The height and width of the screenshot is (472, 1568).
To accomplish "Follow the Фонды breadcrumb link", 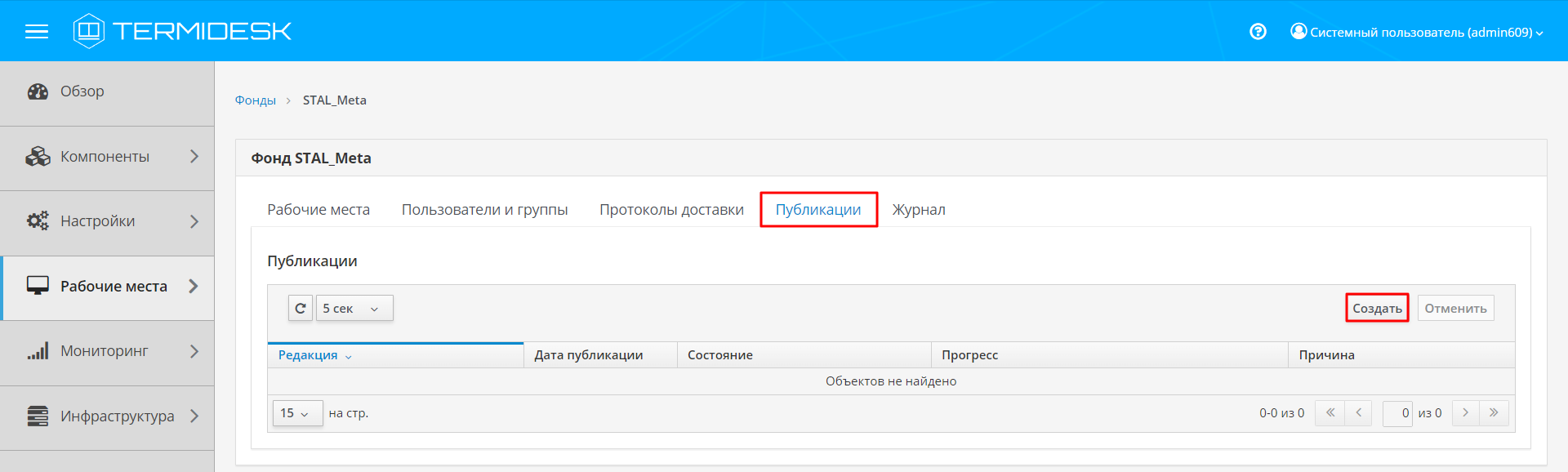I will click(256, 100).
